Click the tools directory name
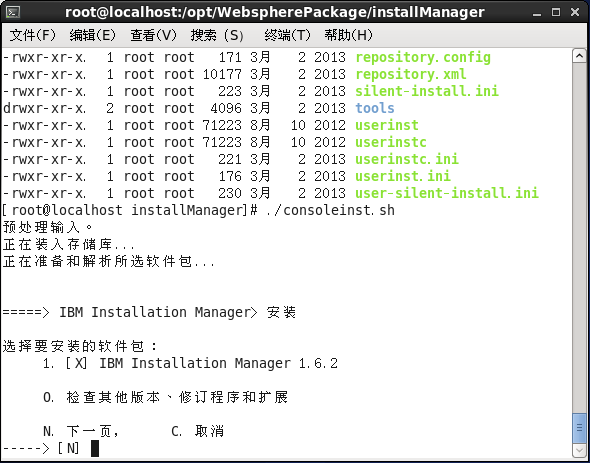590x463 pixels. [x=375, y=108]
